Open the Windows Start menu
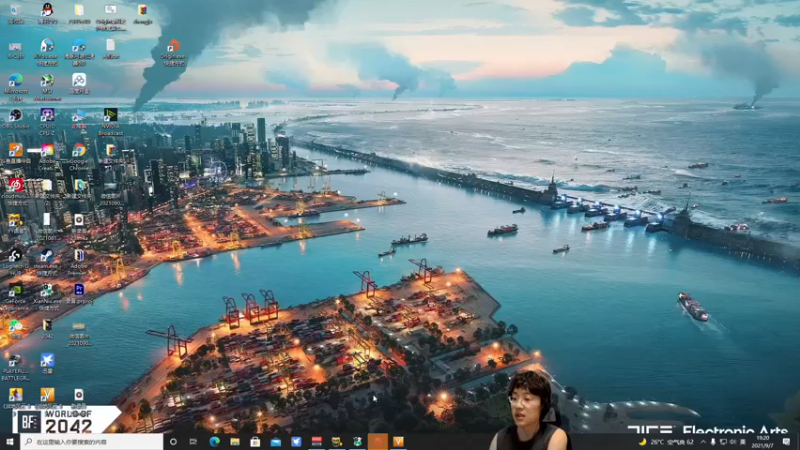This screenshot has height=450, width=800. (x=10, y=441)
